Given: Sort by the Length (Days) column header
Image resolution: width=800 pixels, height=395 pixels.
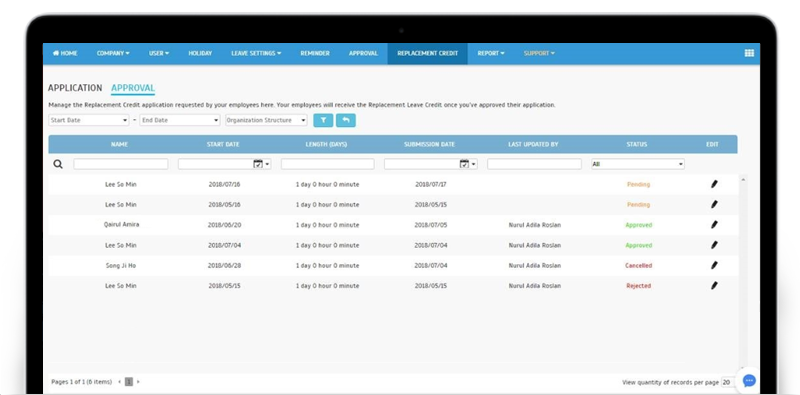Looking at the screenshot, I should tap(327, 144).
